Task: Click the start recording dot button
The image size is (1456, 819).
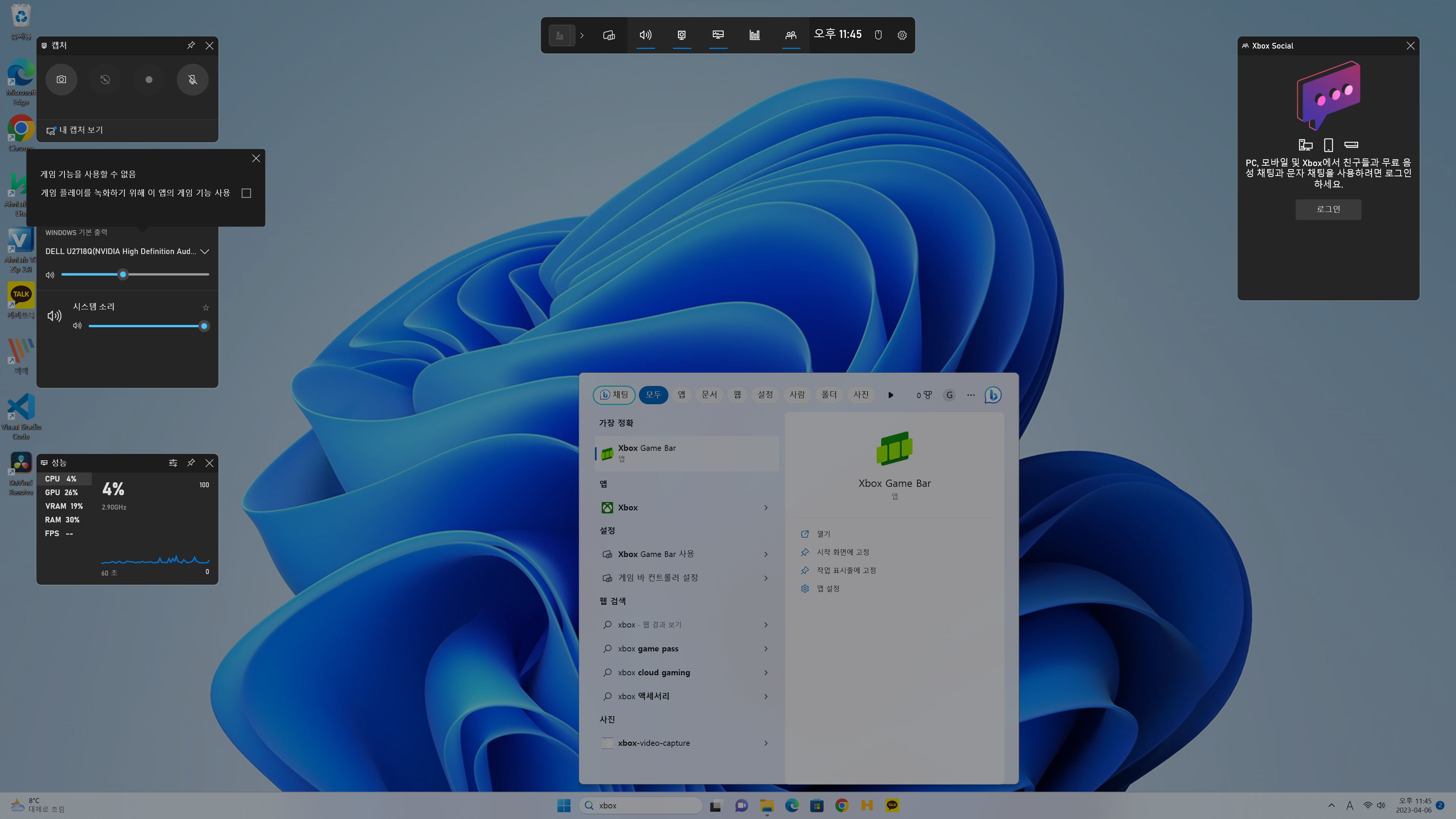Action: [149, 80]
